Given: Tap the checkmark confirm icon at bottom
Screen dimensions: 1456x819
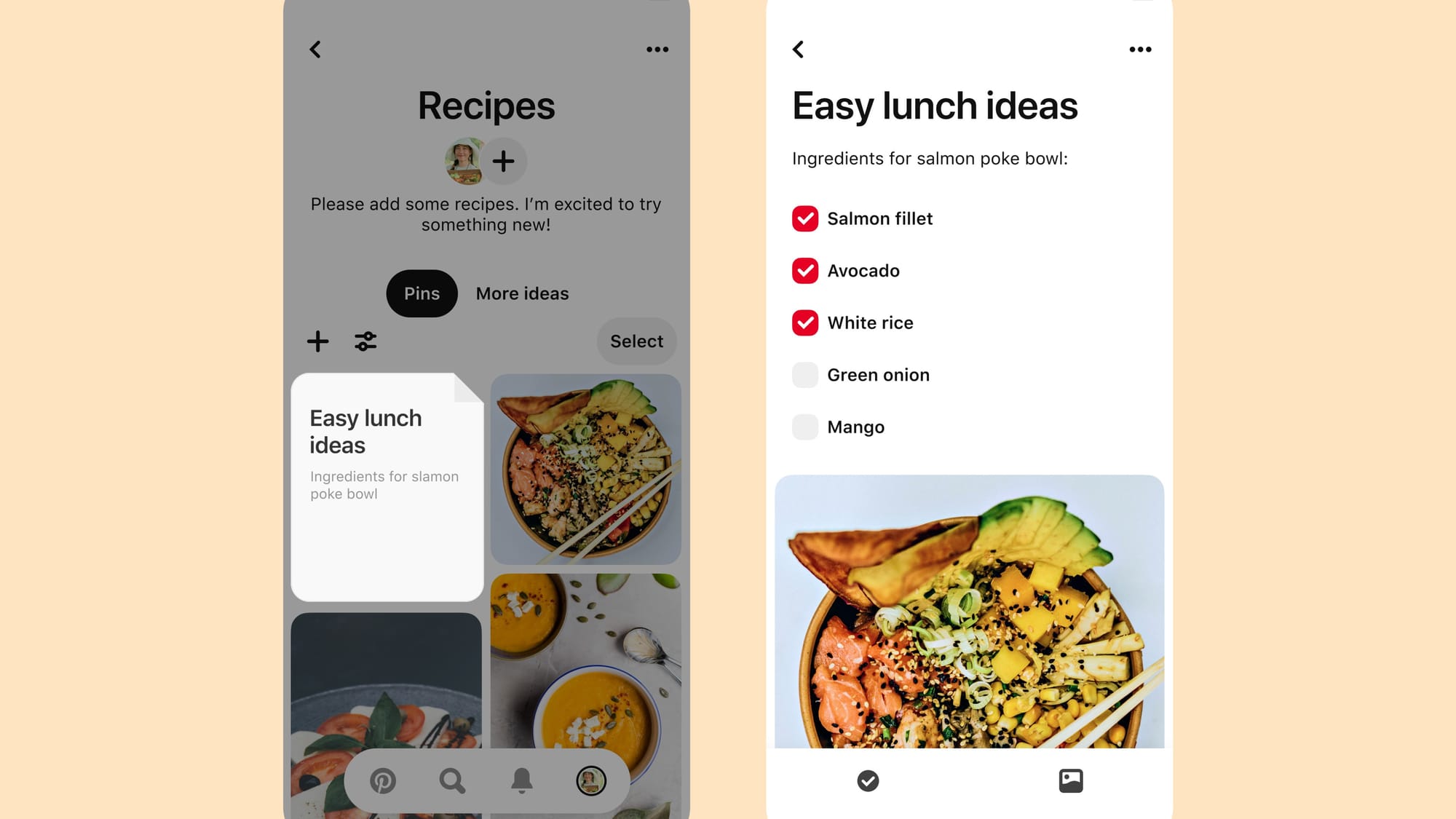Looking at the screenshot, I should (x=868, y=781).
